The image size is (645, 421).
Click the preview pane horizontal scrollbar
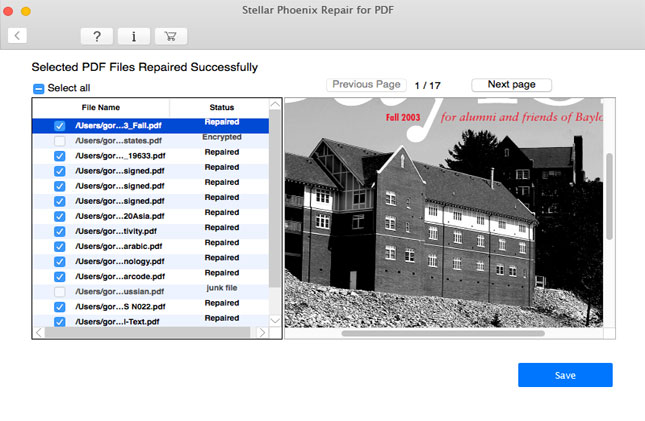pyautogui.click(x=443, y=333)
